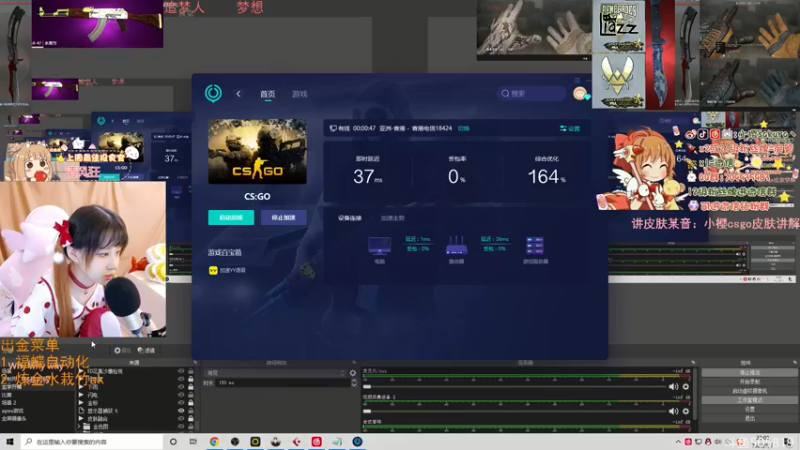This screenshot has width=800, height=450.
Task: Click 切换 switch server link
Action: [463, 129]
